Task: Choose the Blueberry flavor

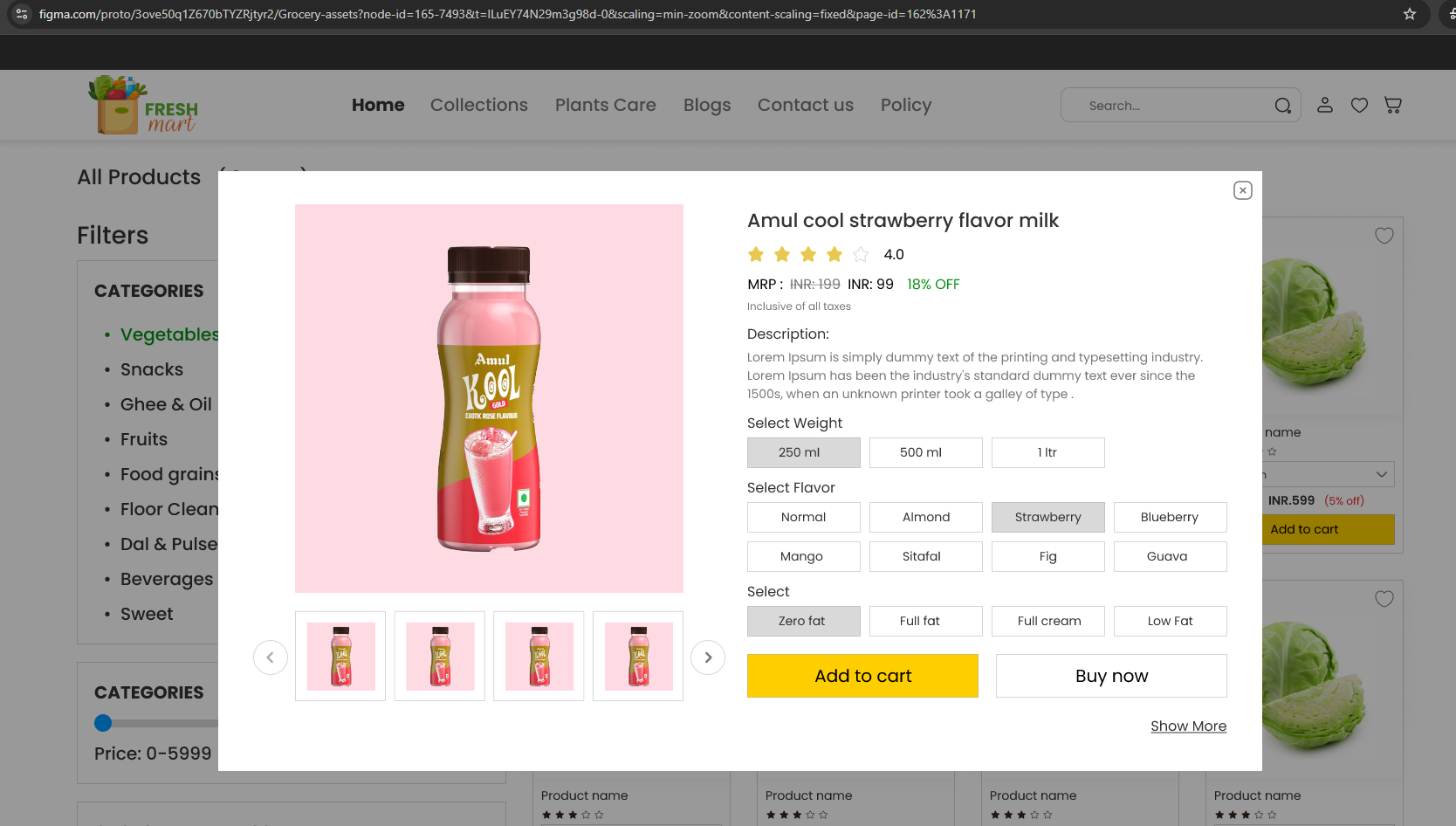Action: [x=1171, y=517]
